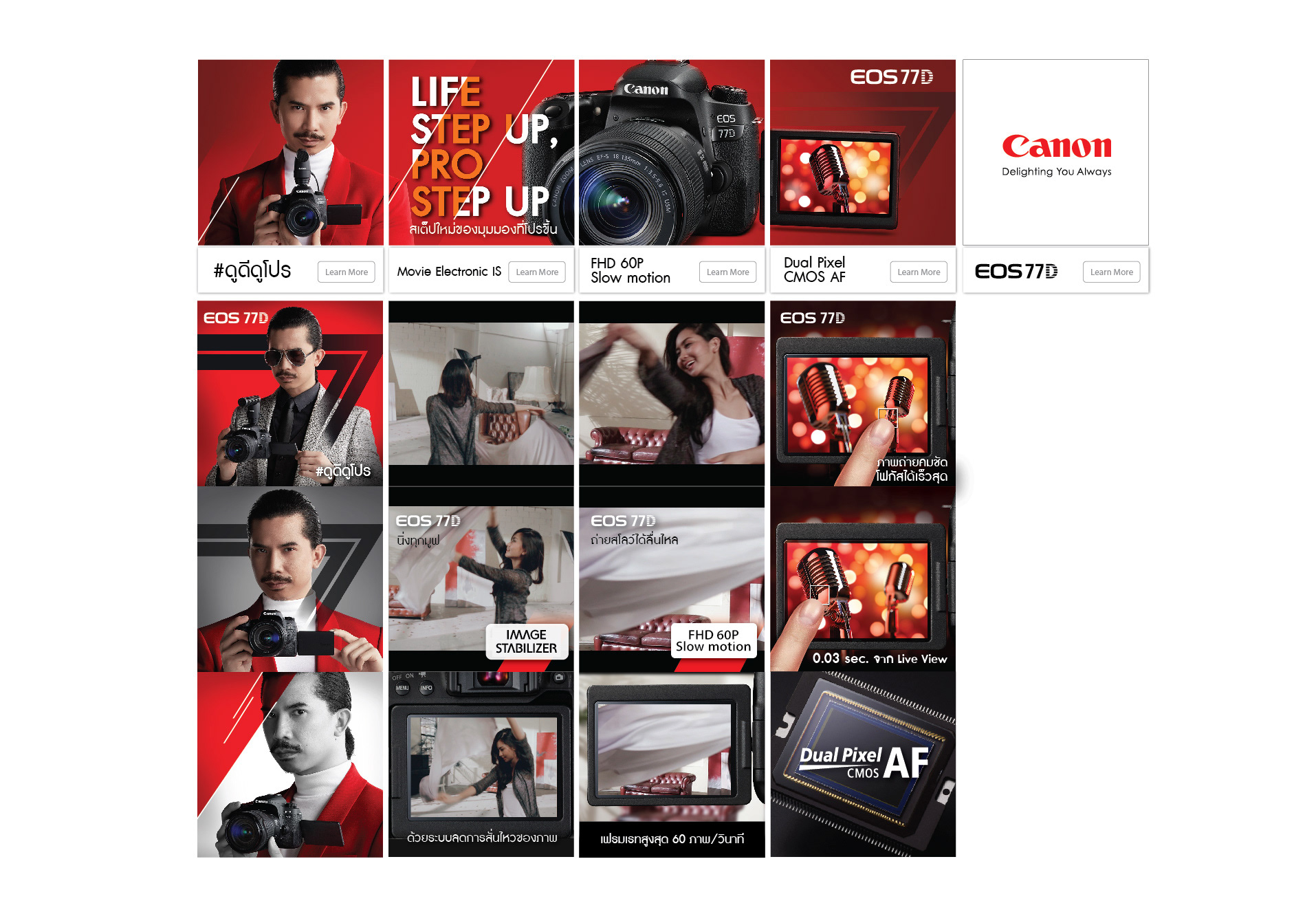Click the EOS 77D logo in caption bar

[x=1016, y=272]
